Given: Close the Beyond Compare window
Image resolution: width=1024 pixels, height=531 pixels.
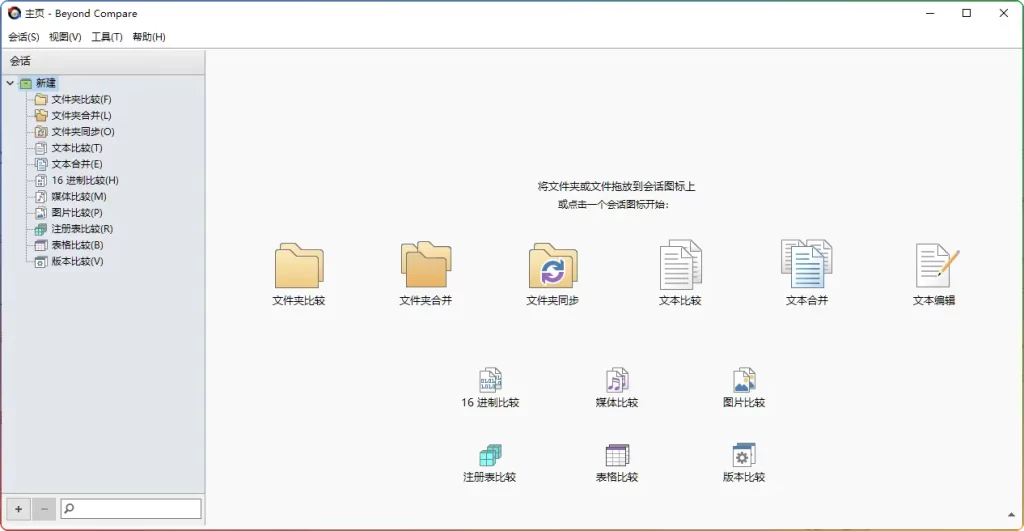Looking at the screenshot, I should click(x=1004, y=13).
